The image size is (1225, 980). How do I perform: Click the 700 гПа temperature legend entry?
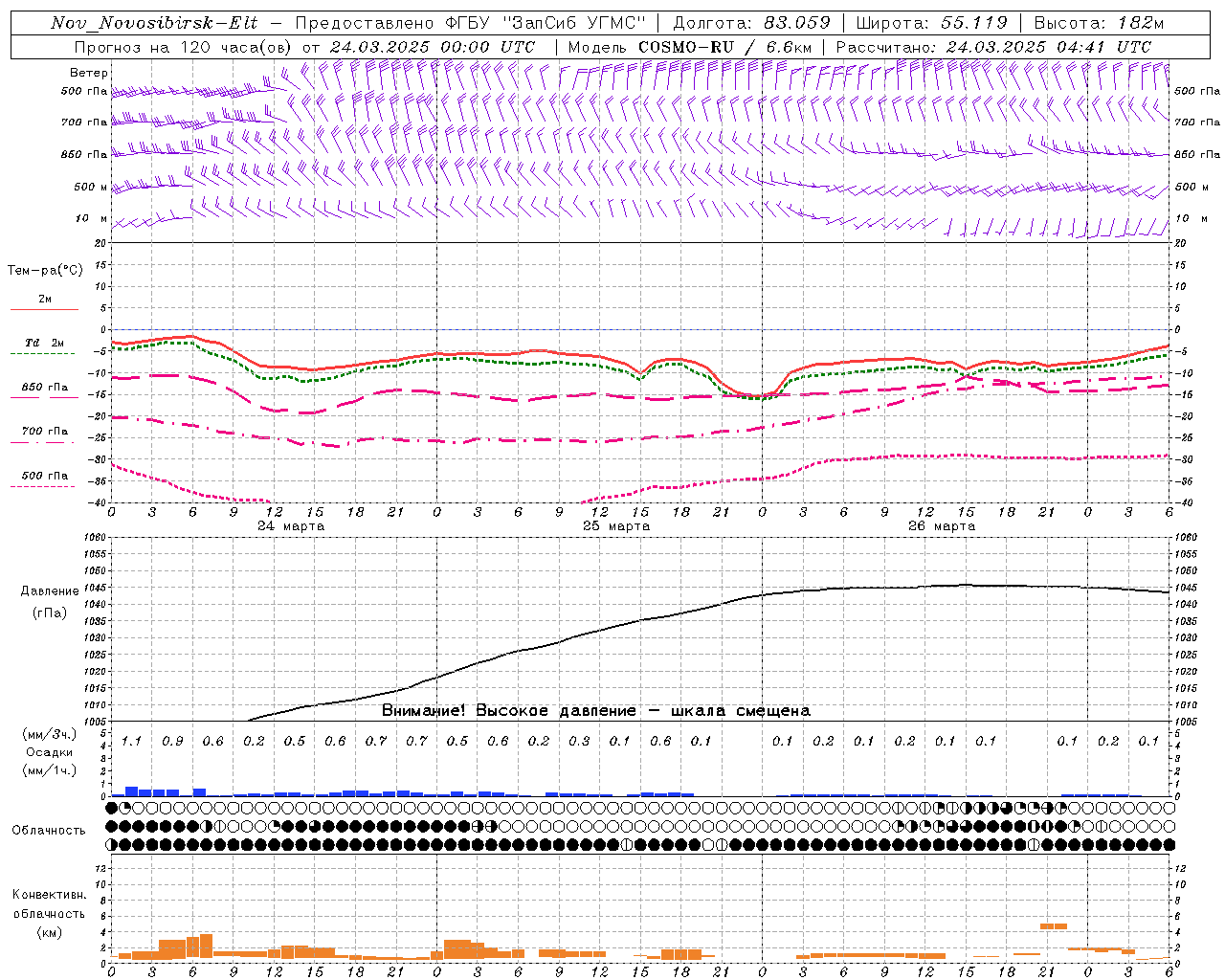44,432
